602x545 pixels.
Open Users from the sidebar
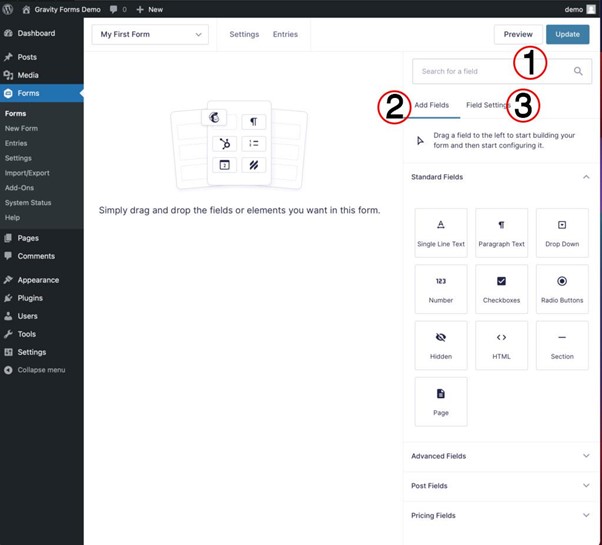point(41,316)
